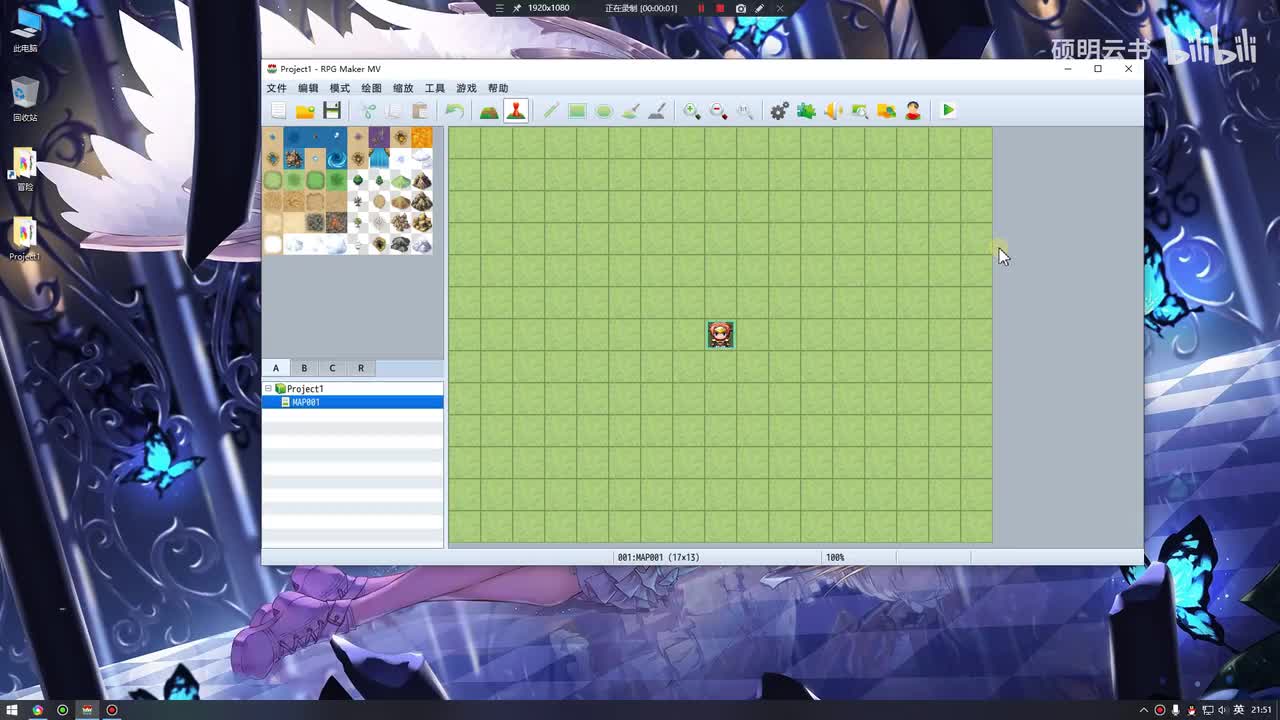Open the Character Generator icon
This screenshot has width=1280, height=720.
[x=912, y=111]
